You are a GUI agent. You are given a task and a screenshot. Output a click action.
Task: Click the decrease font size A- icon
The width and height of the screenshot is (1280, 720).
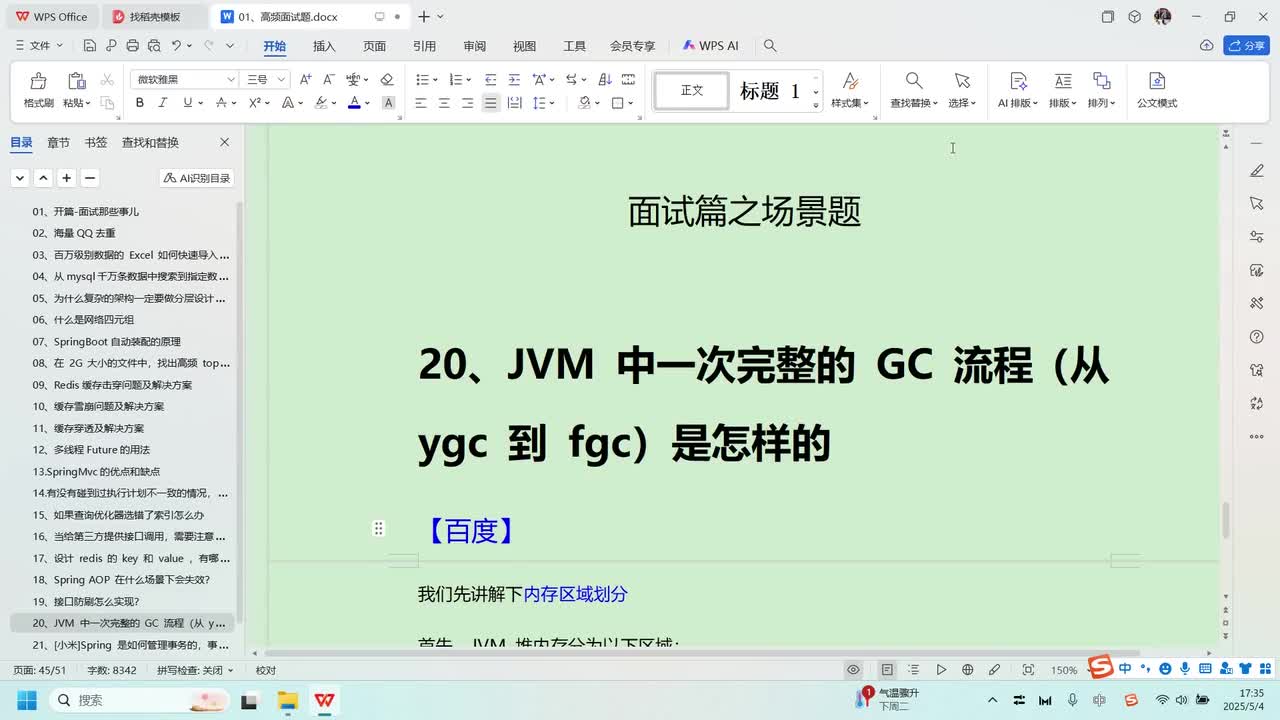329,79
